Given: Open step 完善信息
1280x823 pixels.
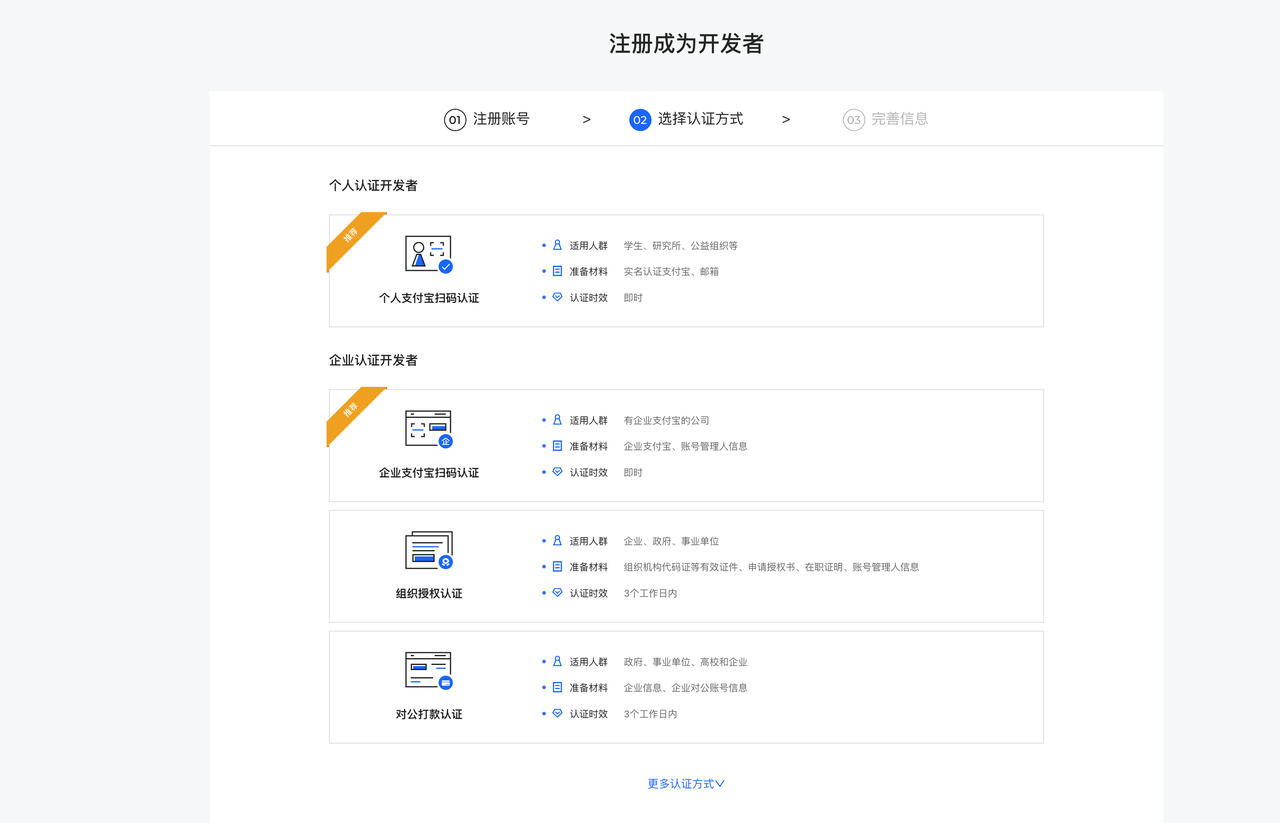Looking at the screenshot, I should [899, 119].
